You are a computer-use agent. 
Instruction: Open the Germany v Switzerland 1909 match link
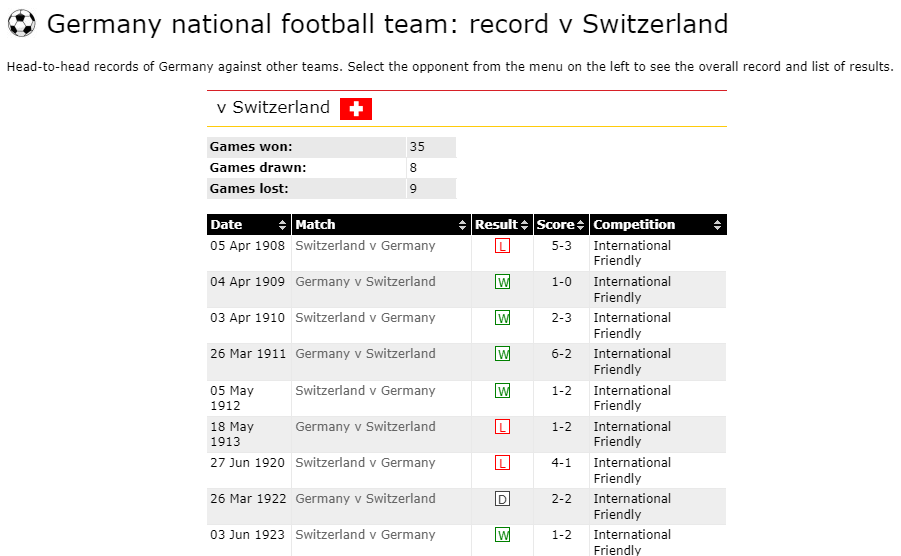[365, 282]
